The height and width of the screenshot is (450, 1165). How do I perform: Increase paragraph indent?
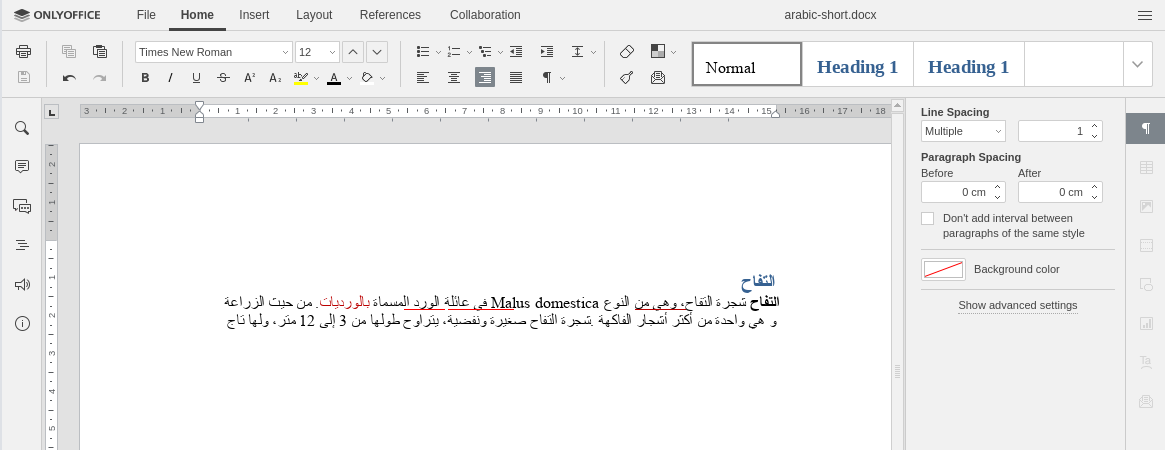coord(547,52)
